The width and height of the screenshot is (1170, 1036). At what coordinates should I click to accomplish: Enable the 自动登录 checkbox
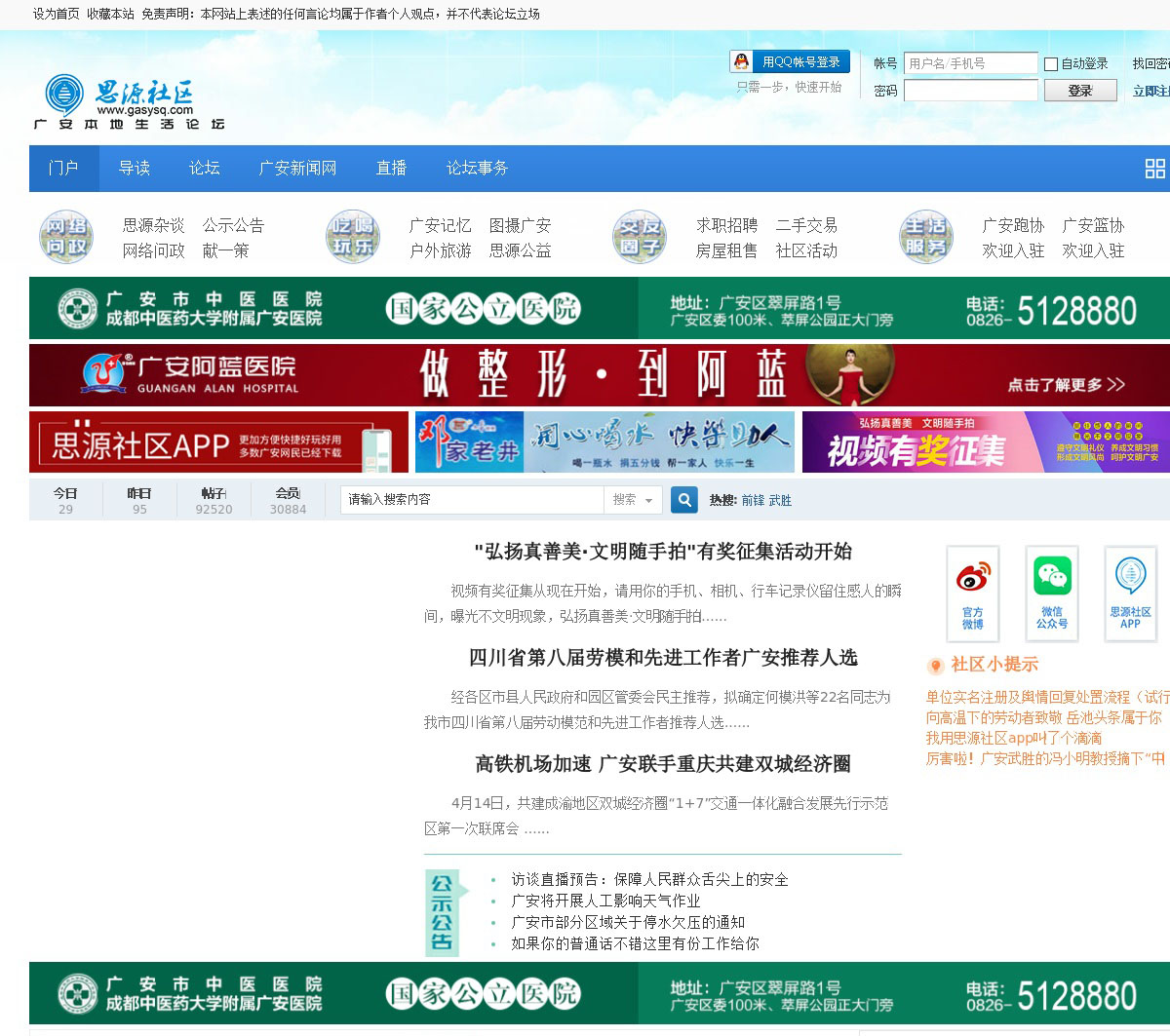(x=1051, y=64)
